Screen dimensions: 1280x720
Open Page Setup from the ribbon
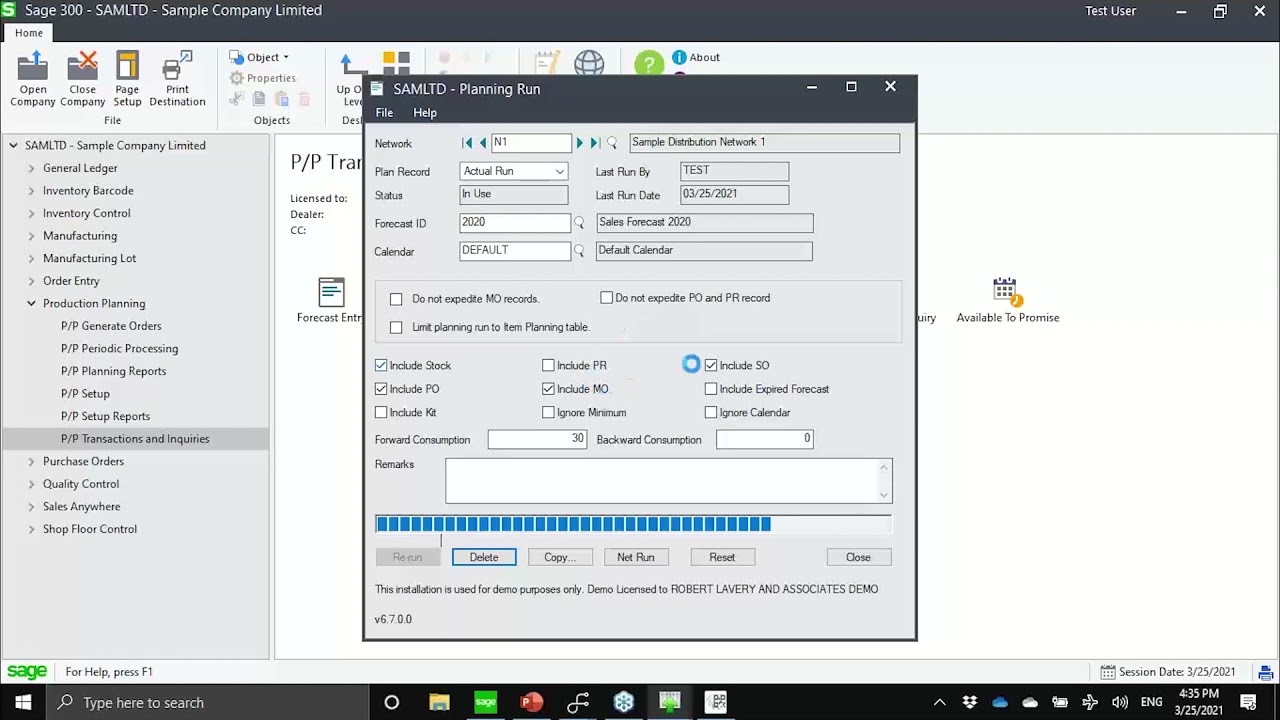pos(127,80)
